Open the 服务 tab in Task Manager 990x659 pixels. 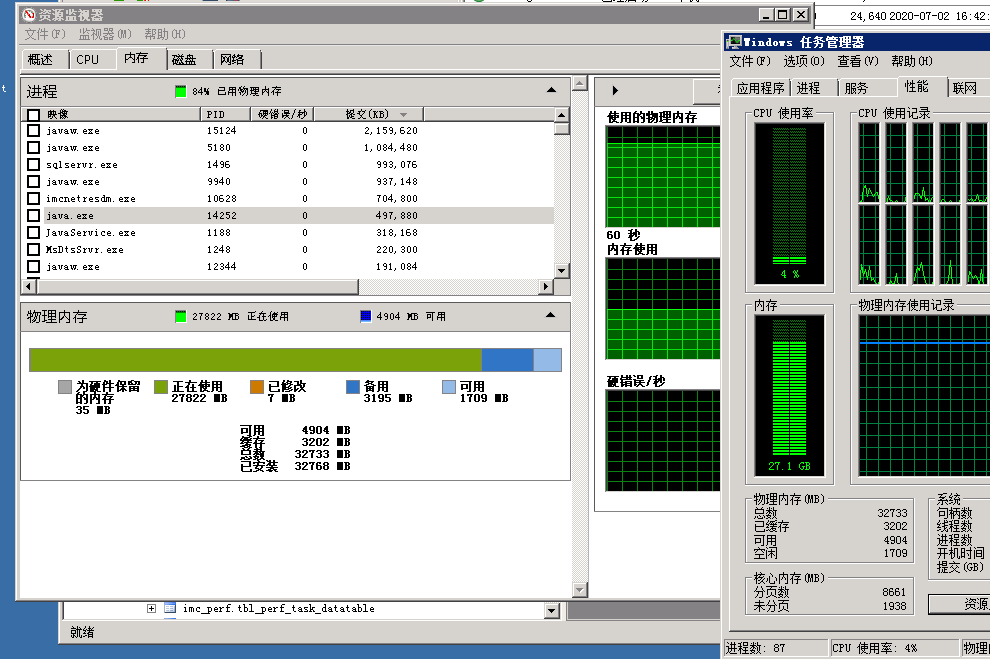pyautogui.click(x=857, y=88)
